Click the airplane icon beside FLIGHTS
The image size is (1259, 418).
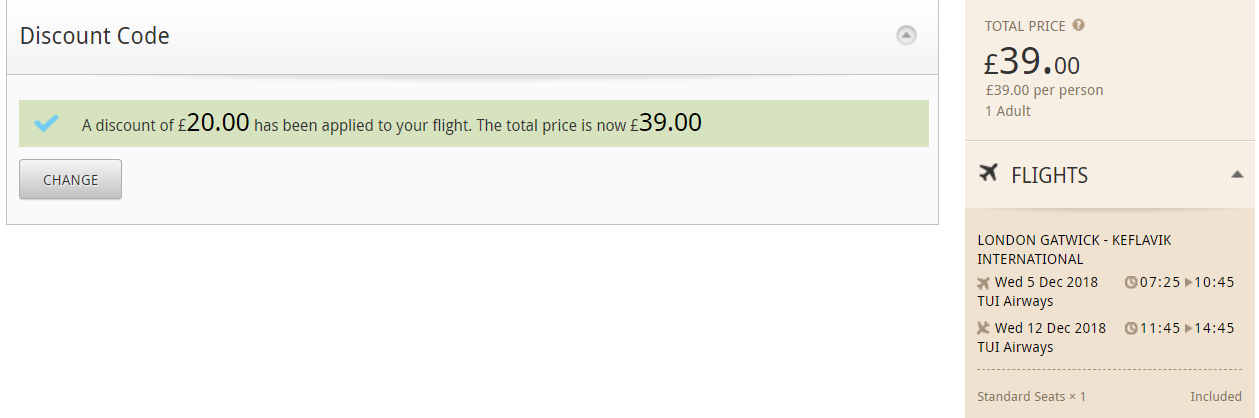point(988,174)
